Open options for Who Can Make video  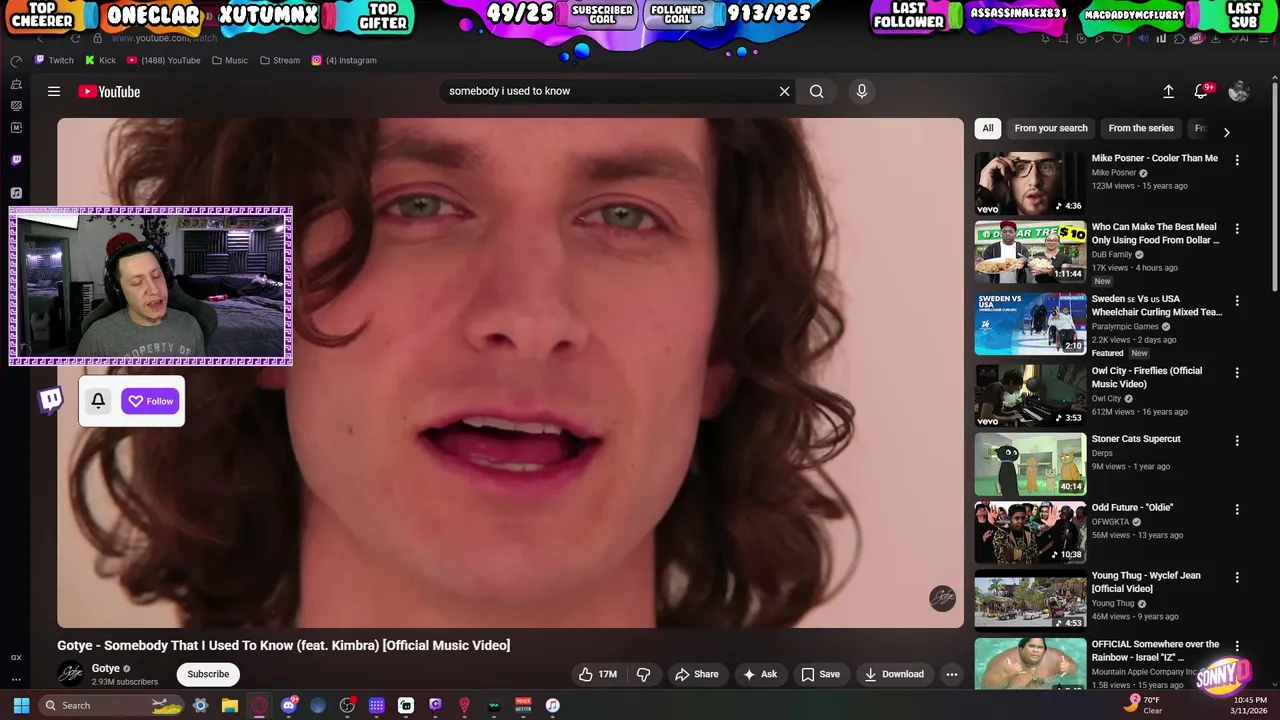[x=1237, y=229]
